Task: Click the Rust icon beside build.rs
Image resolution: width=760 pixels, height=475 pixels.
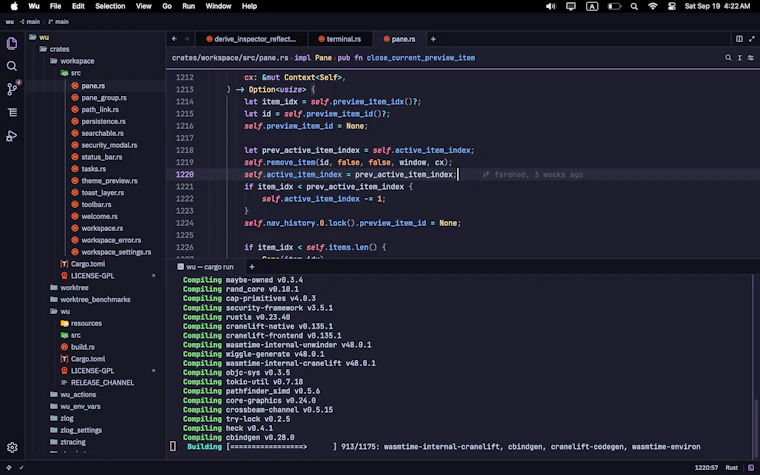Action: (64, 347)
